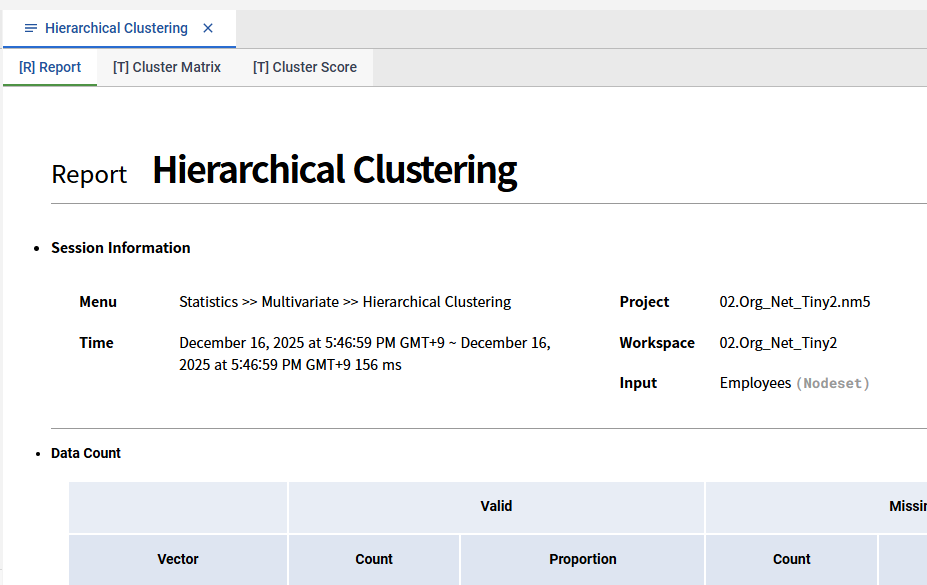Click the Input label

click(638, 383)
